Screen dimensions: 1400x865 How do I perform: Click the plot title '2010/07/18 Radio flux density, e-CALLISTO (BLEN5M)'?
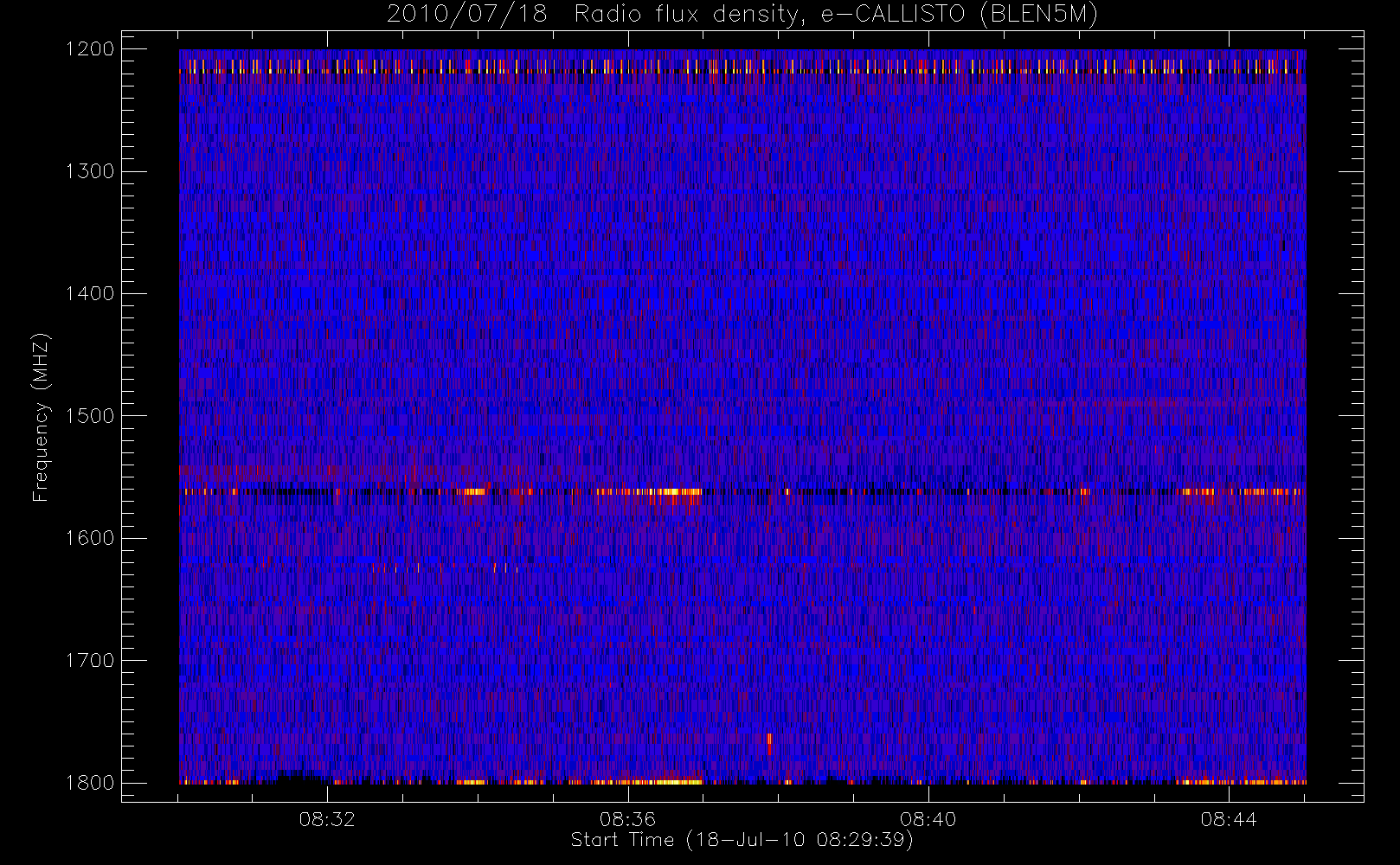742,15
